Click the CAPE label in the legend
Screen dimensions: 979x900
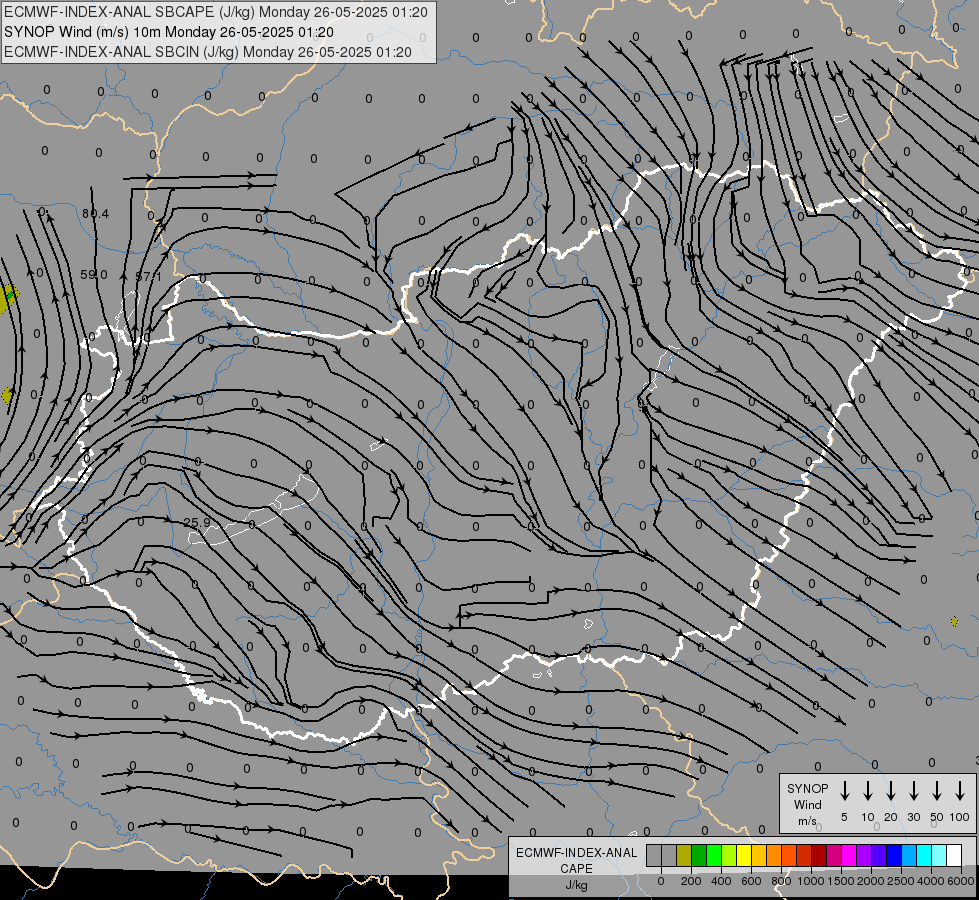click(576, 869)
